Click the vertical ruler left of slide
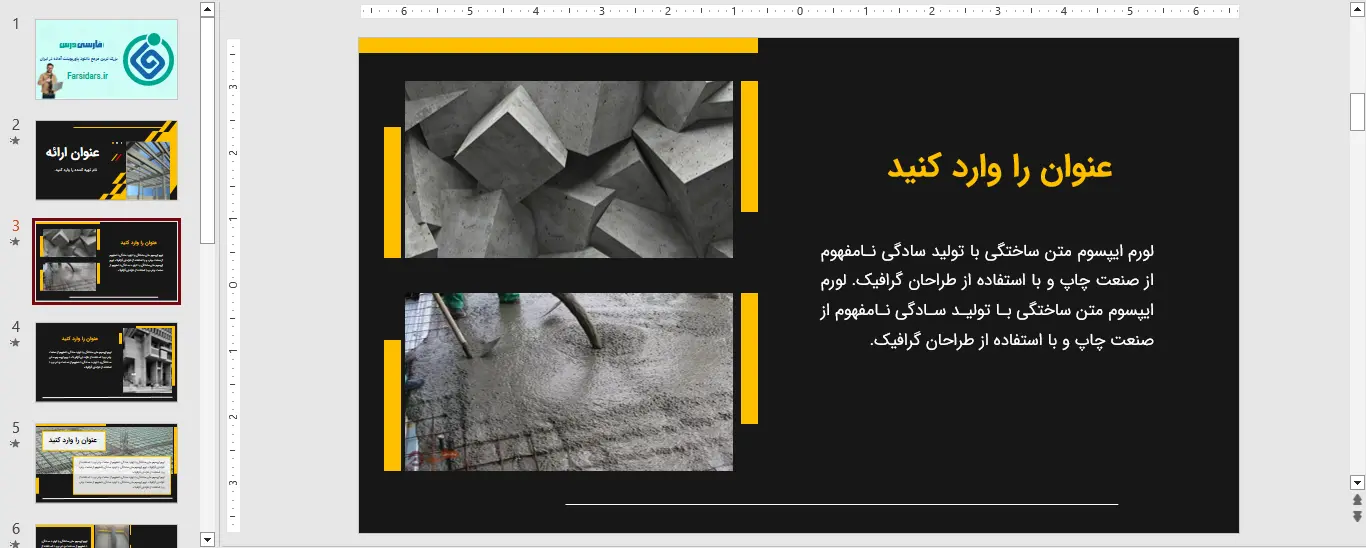The height and width of the screenshot is (548, 1366). point(234,285)
